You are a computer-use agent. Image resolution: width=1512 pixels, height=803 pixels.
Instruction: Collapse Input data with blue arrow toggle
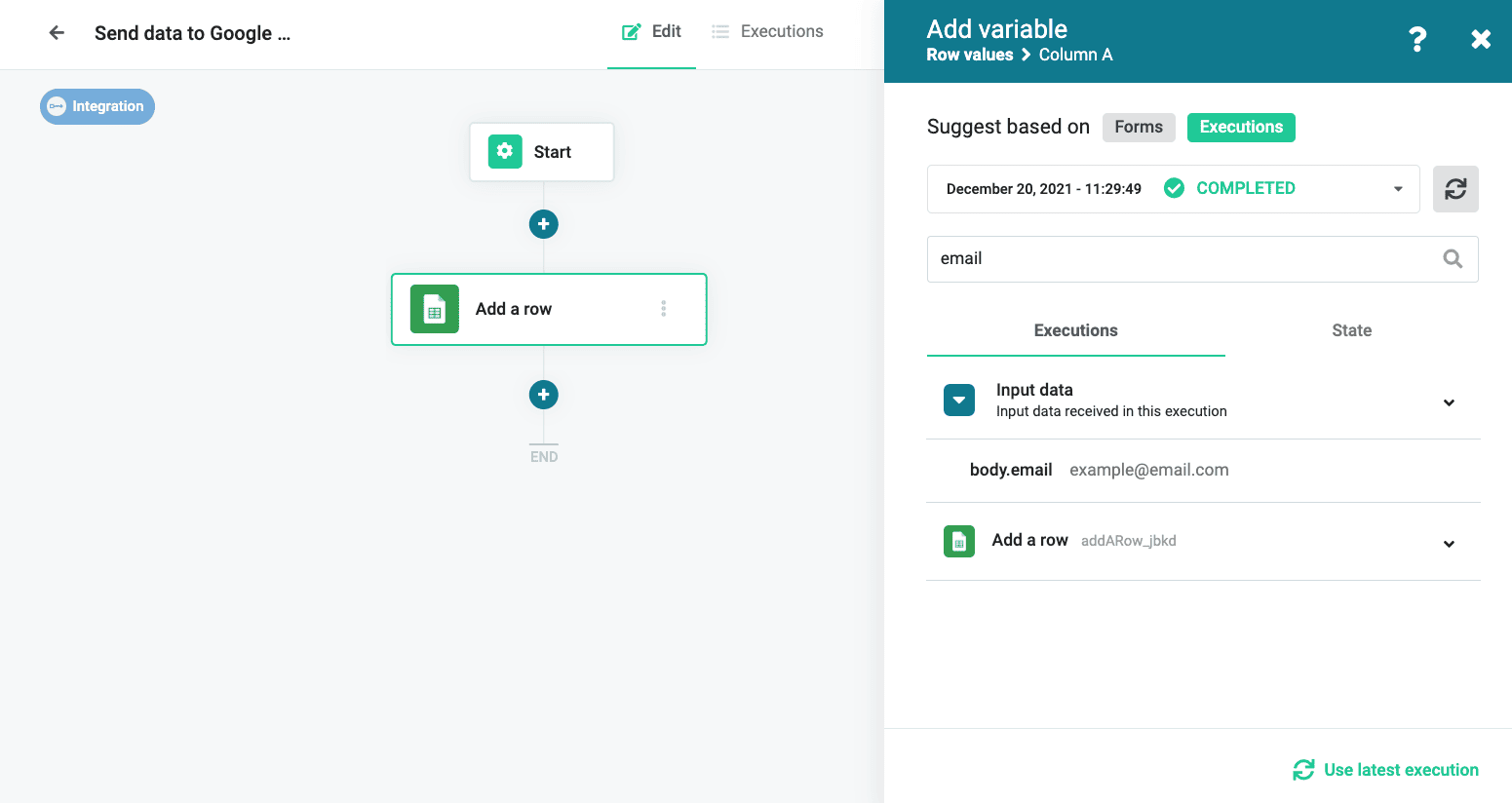(x=959, y=401)
